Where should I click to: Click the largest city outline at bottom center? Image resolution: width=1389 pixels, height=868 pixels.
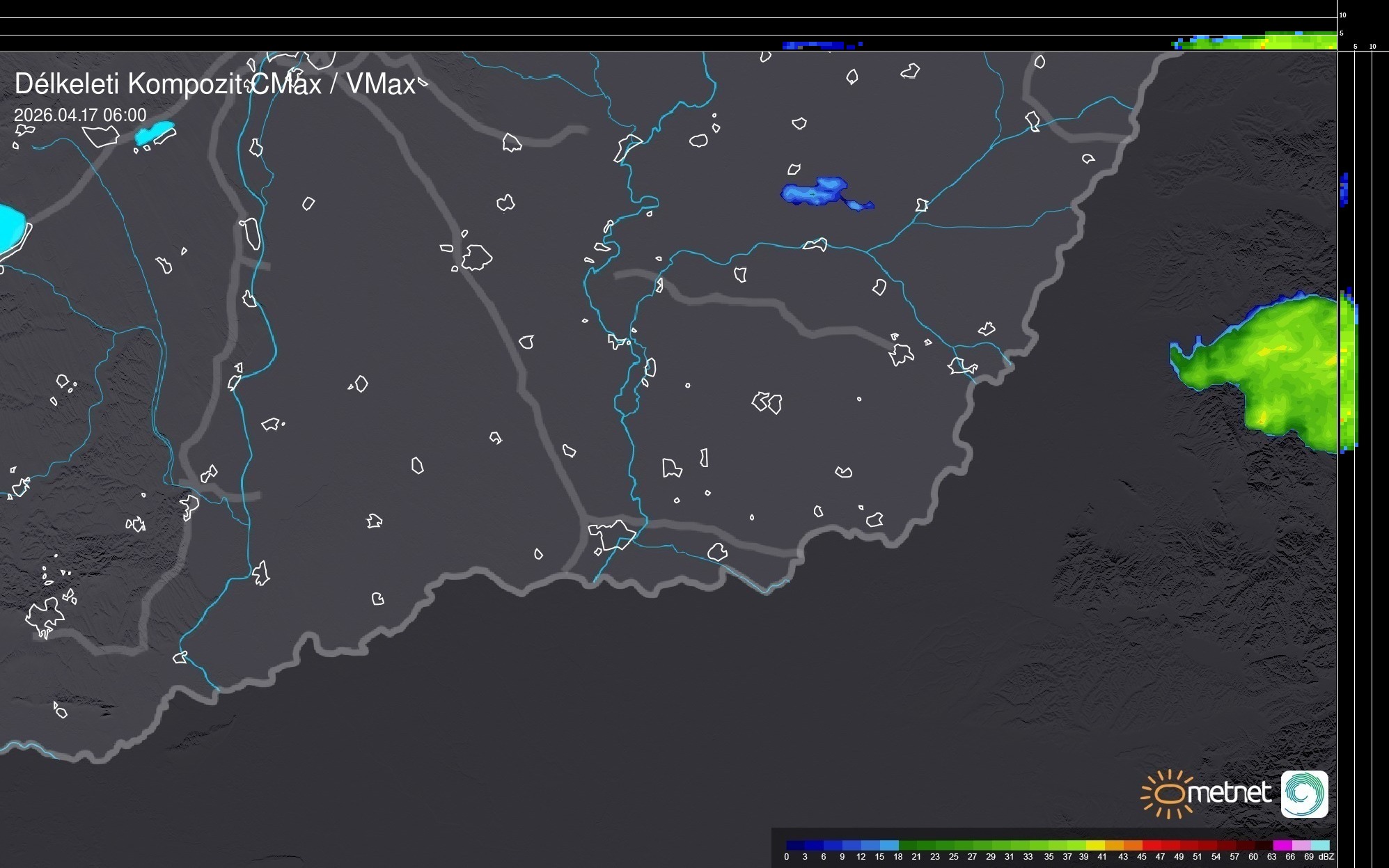point(612,535)
